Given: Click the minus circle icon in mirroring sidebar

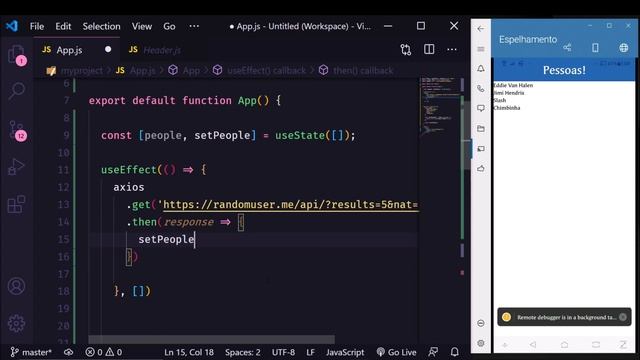Looking at the screenshot, I should [481, 323].
